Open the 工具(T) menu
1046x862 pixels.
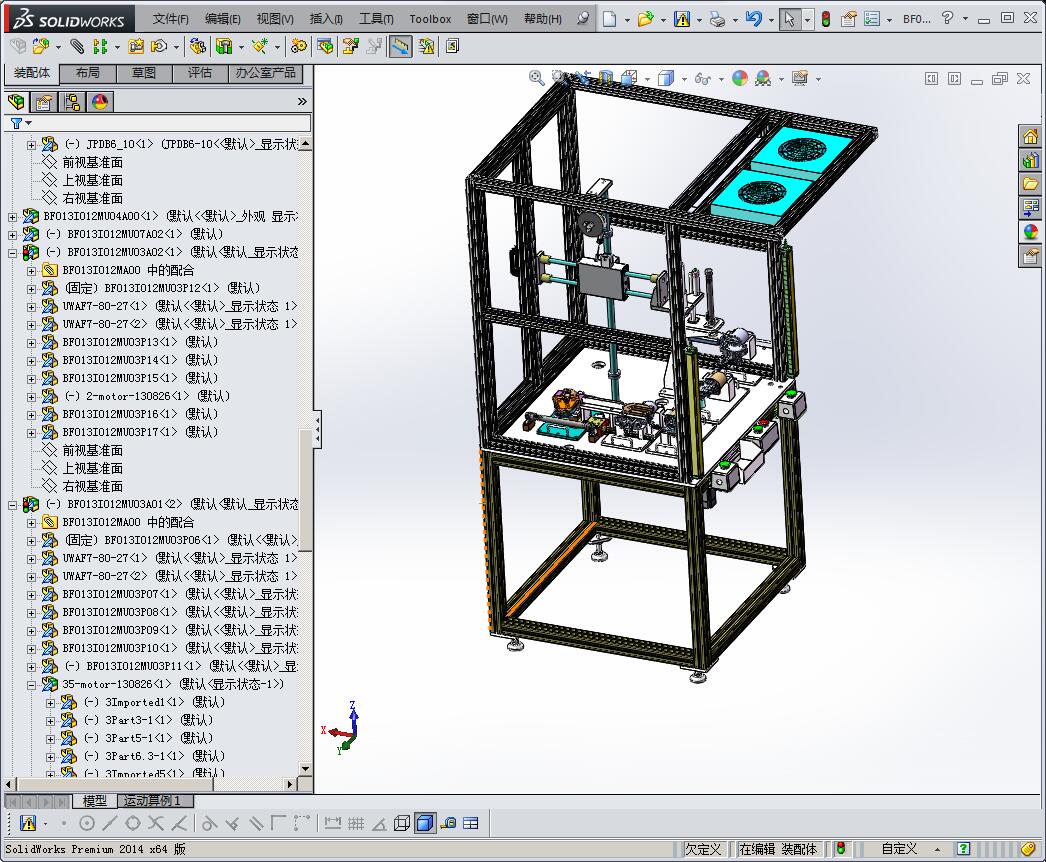point(376,19)
